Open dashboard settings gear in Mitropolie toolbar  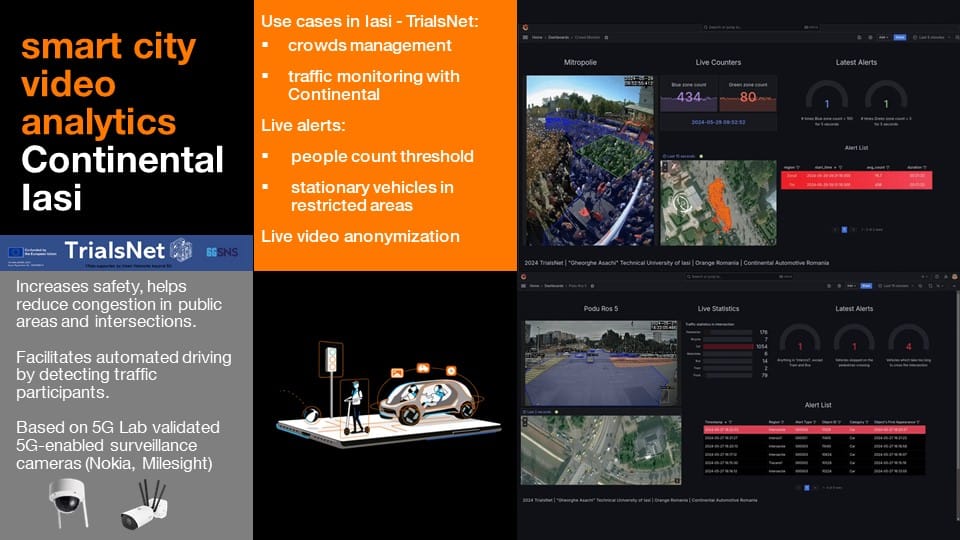coord(870,37)
